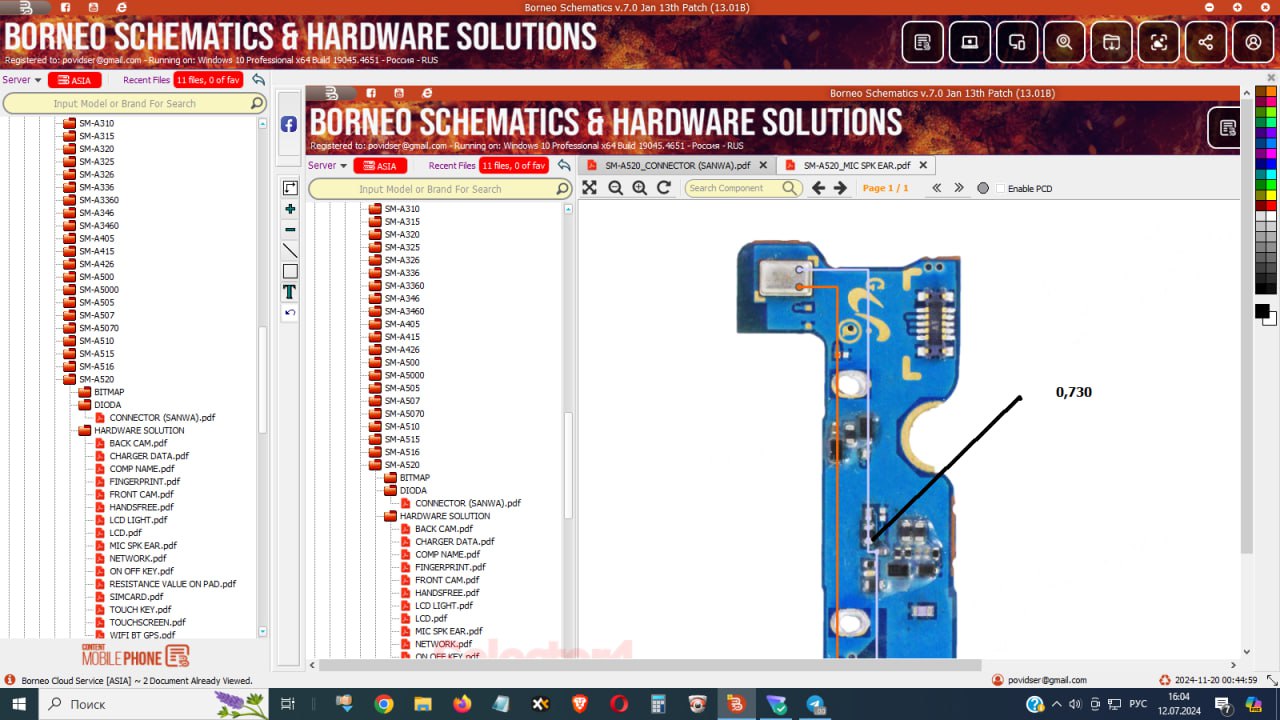The width and height of the screenshot is (1280, 720).
Task: Click the account profile button in the main header
Action: (1253, 42)
